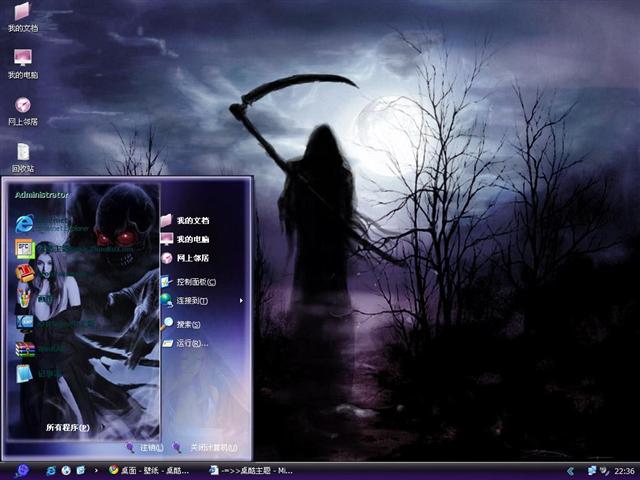Show hidden system tray icons chevron
Viewport: 640px width, 480px height.
tap(570, 470)
